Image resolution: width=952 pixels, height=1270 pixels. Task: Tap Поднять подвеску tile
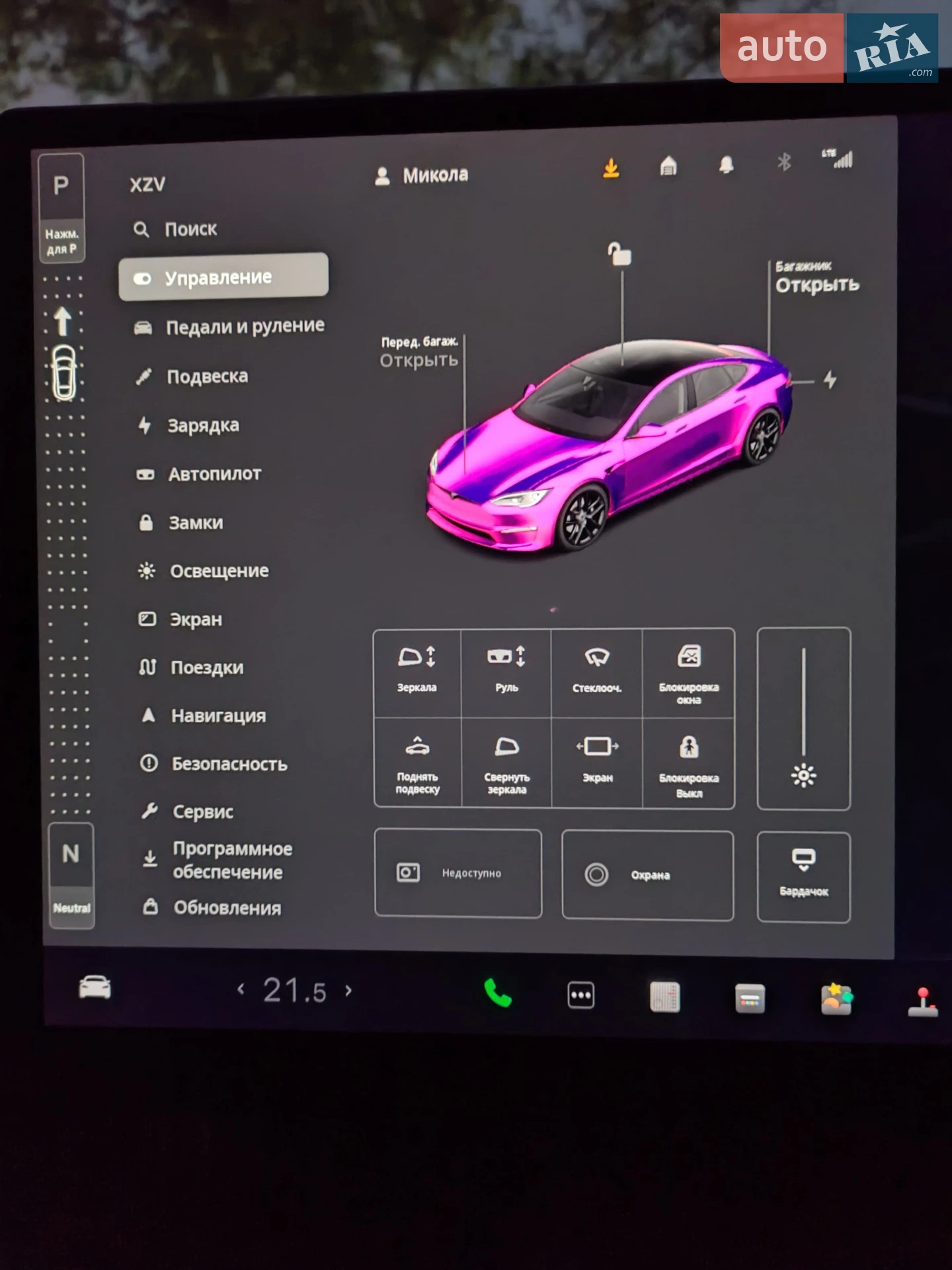click(x=418, y=763)
